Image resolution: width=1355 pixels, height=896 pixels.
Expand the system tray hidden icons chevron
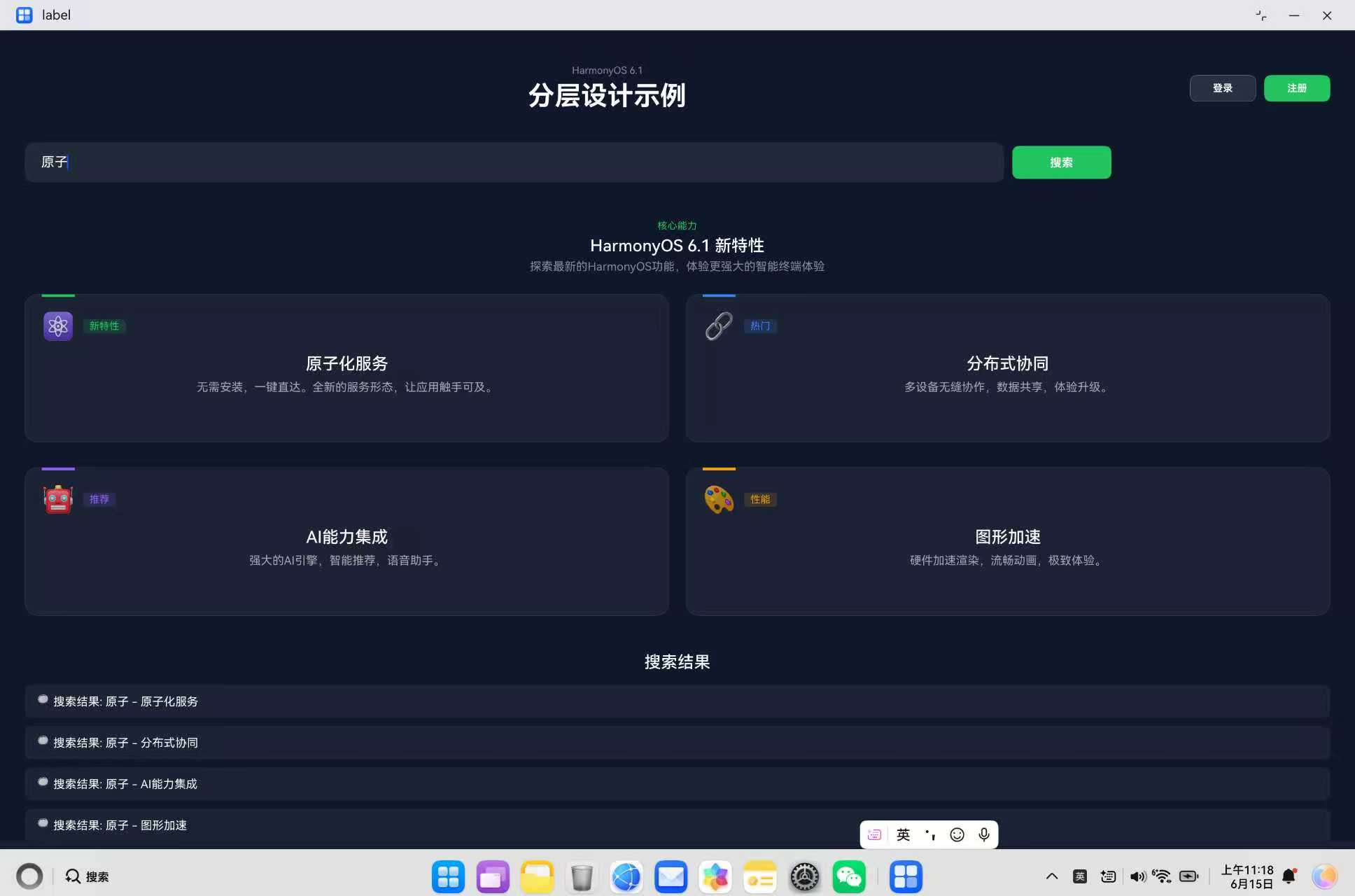pos(1051,876)
